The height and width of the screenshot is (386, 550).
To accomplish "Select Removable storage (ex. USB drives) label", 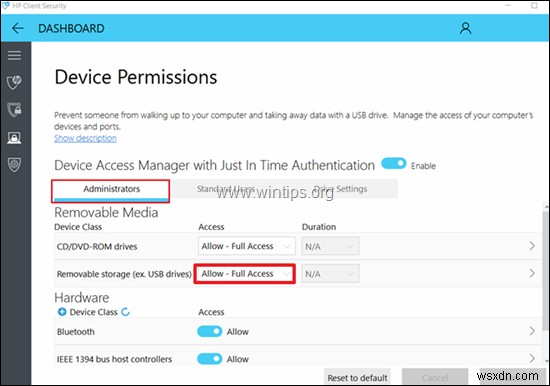I will coord(124,274).
